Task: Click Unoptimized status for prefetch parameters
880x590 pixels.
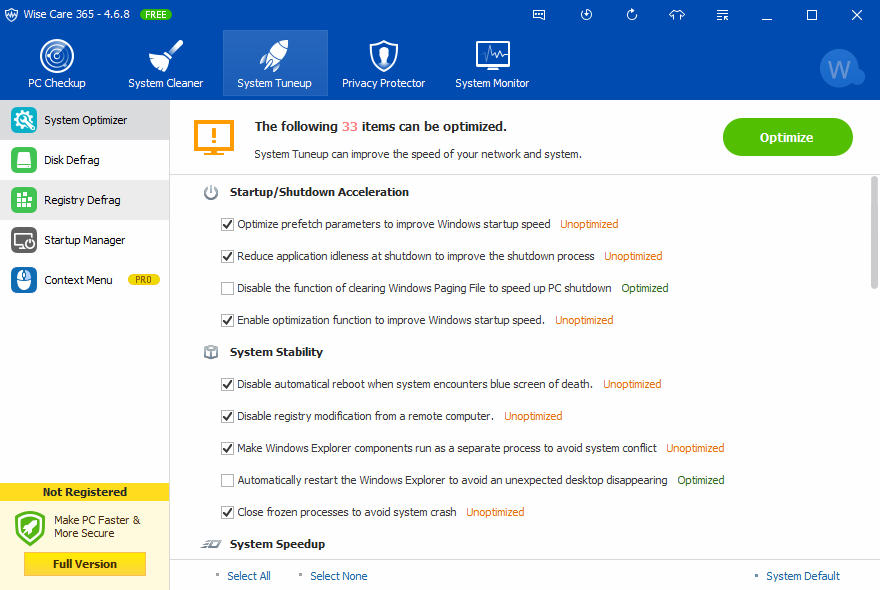Action: click(x=589, y=224)
